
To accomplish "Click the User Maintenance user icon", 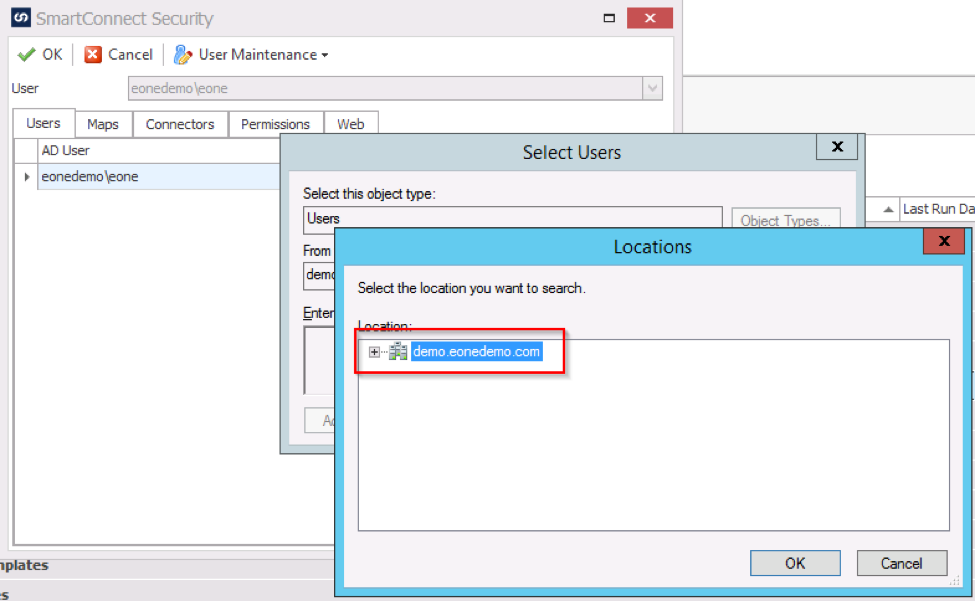I will click(182, 55).
